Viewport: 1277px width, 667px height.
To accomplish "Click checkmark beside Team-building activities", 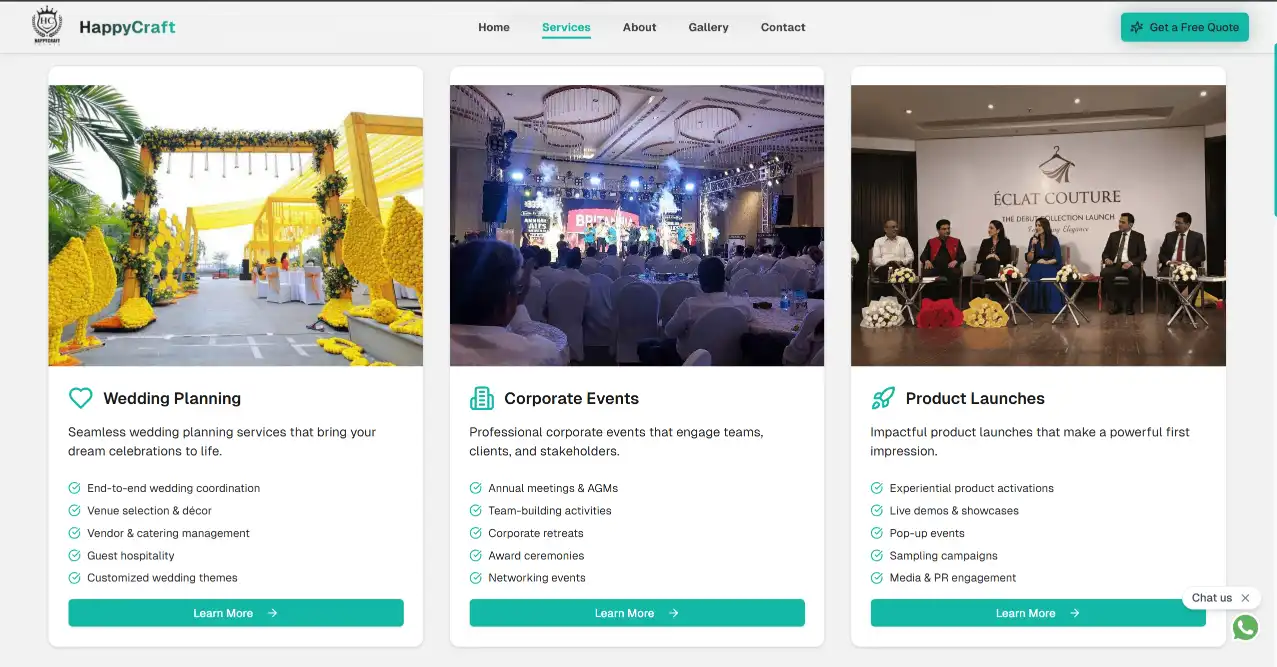I will (x=475, y=510).
